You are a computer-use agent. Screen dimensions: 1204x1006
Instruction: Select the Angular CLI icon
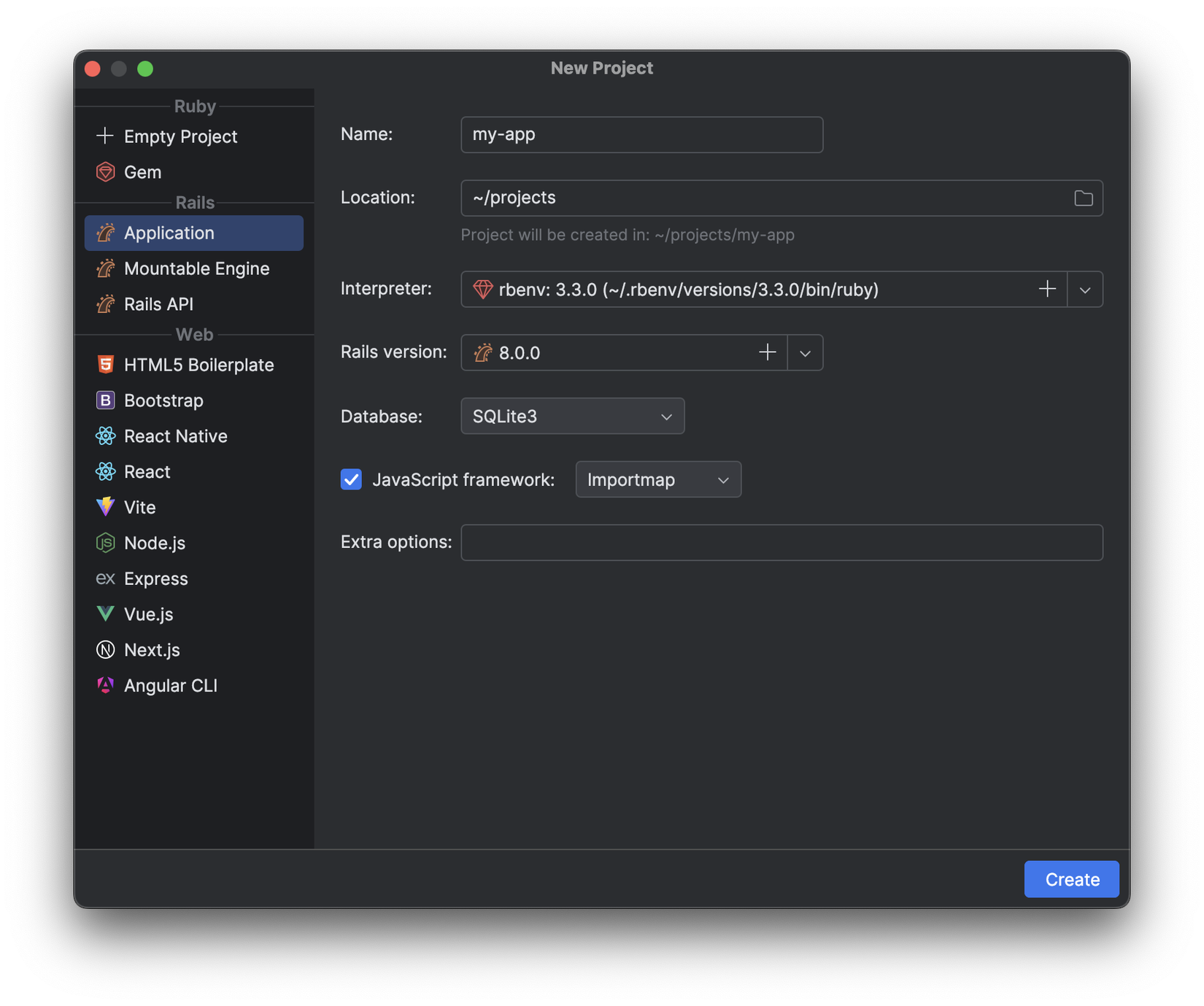point(106,686)
